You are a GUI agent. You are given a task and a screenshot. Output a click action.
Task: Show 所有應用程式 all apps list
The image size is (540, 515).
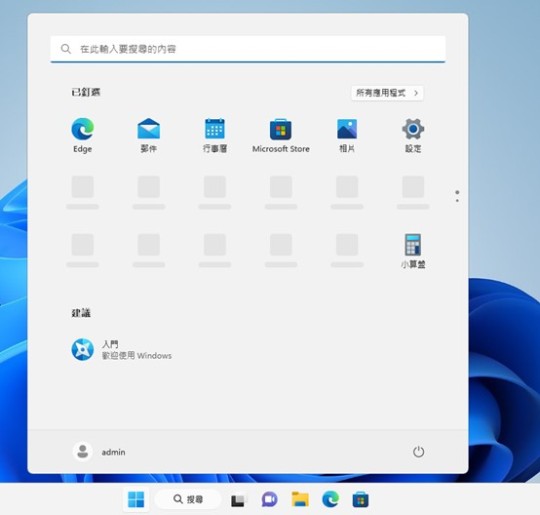coord(387,93)
